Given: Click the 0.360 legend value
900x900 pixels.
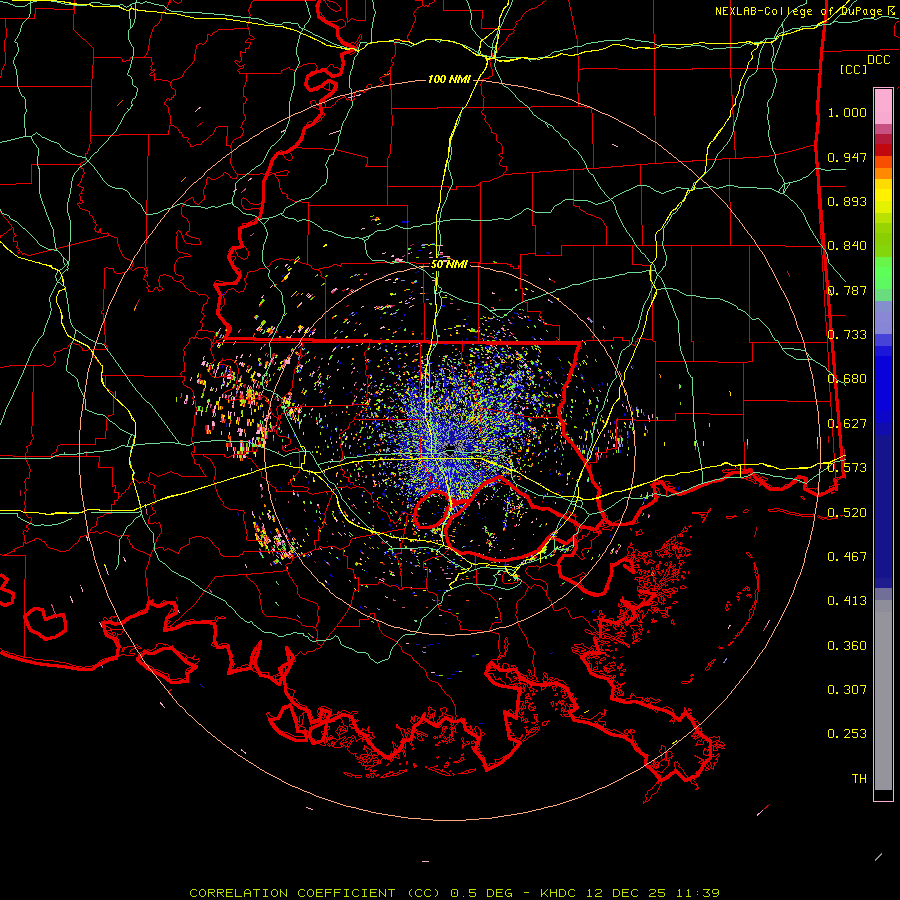Looking at the screenshot, I should [x=847, y=645].
